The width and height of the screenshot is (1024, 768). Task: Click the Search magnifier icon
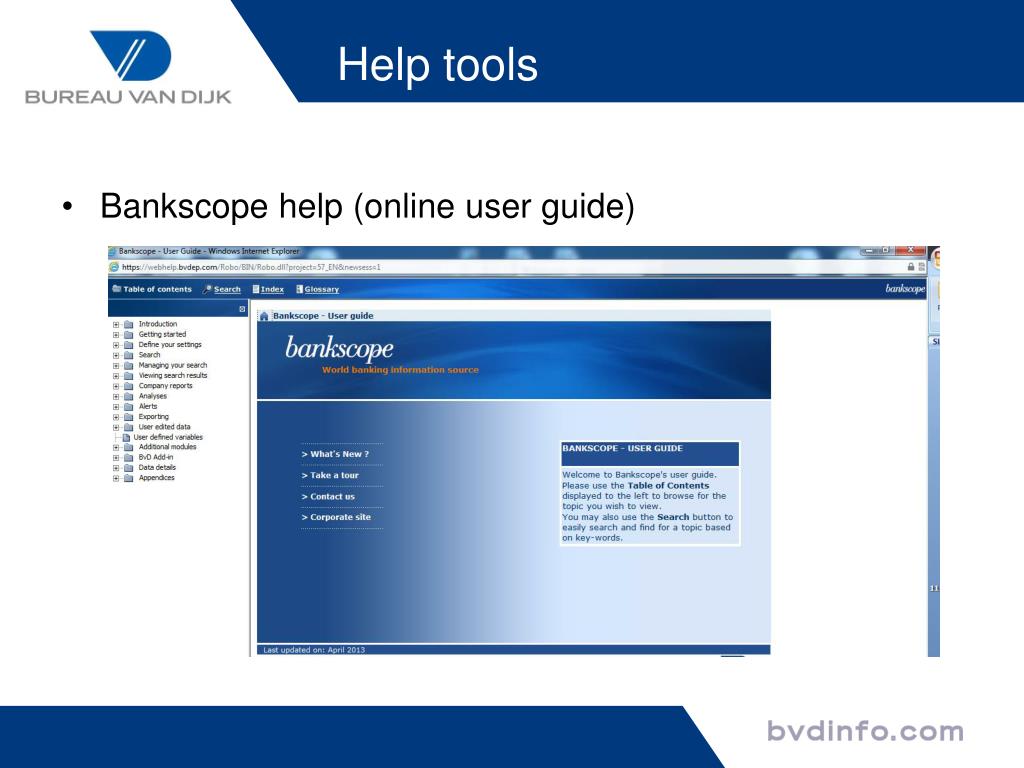(207, 289)
